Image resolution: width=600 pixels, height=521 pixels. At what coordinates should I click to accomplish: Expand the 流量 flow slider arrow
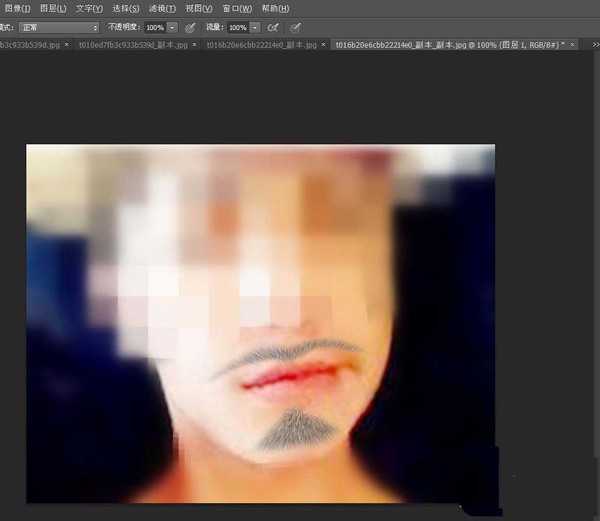pos(254,27)
